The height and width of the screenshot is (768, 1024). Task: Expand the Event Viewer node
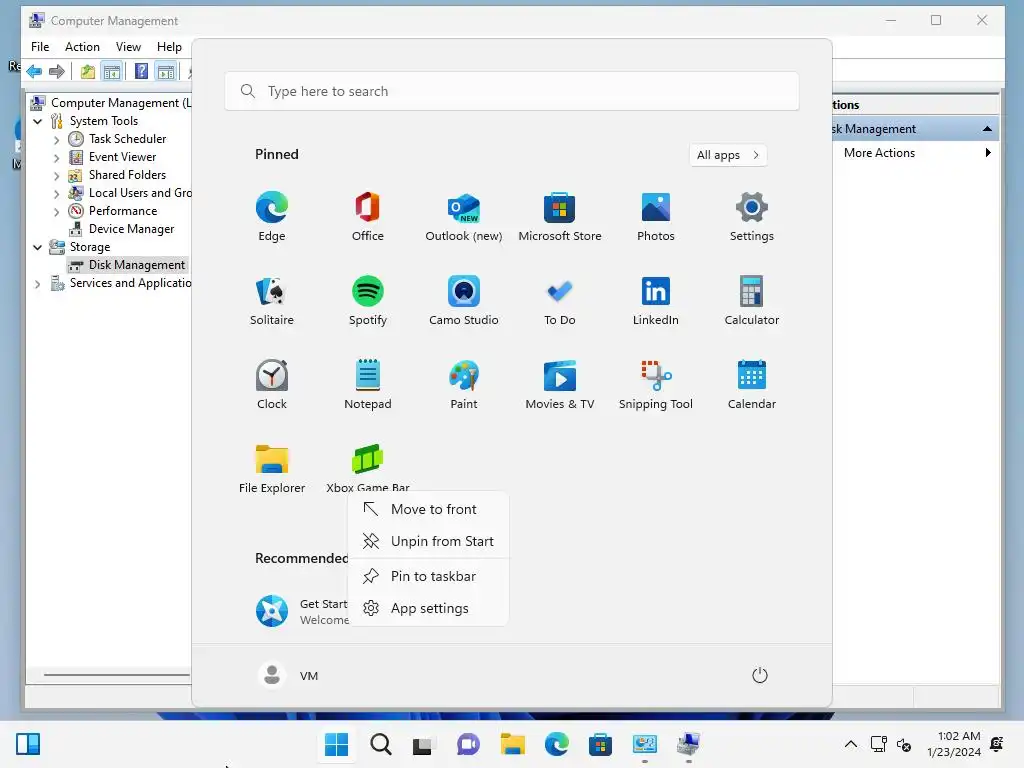(56, 157)
